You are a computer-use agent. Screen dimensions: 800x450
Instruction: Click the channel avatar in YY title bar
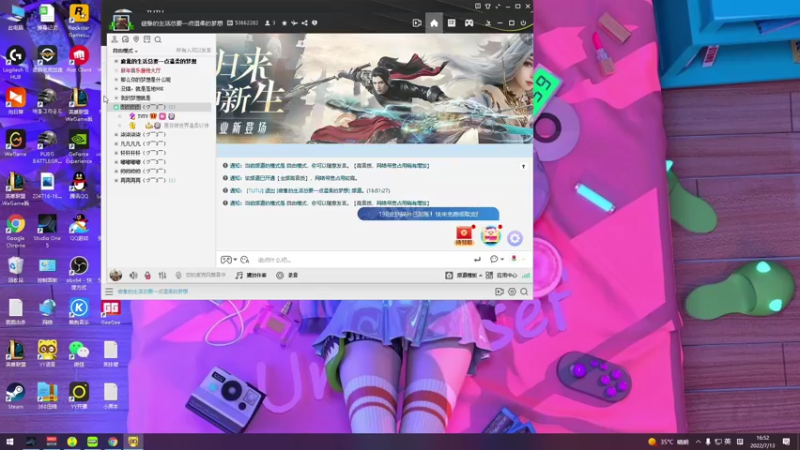121,21
